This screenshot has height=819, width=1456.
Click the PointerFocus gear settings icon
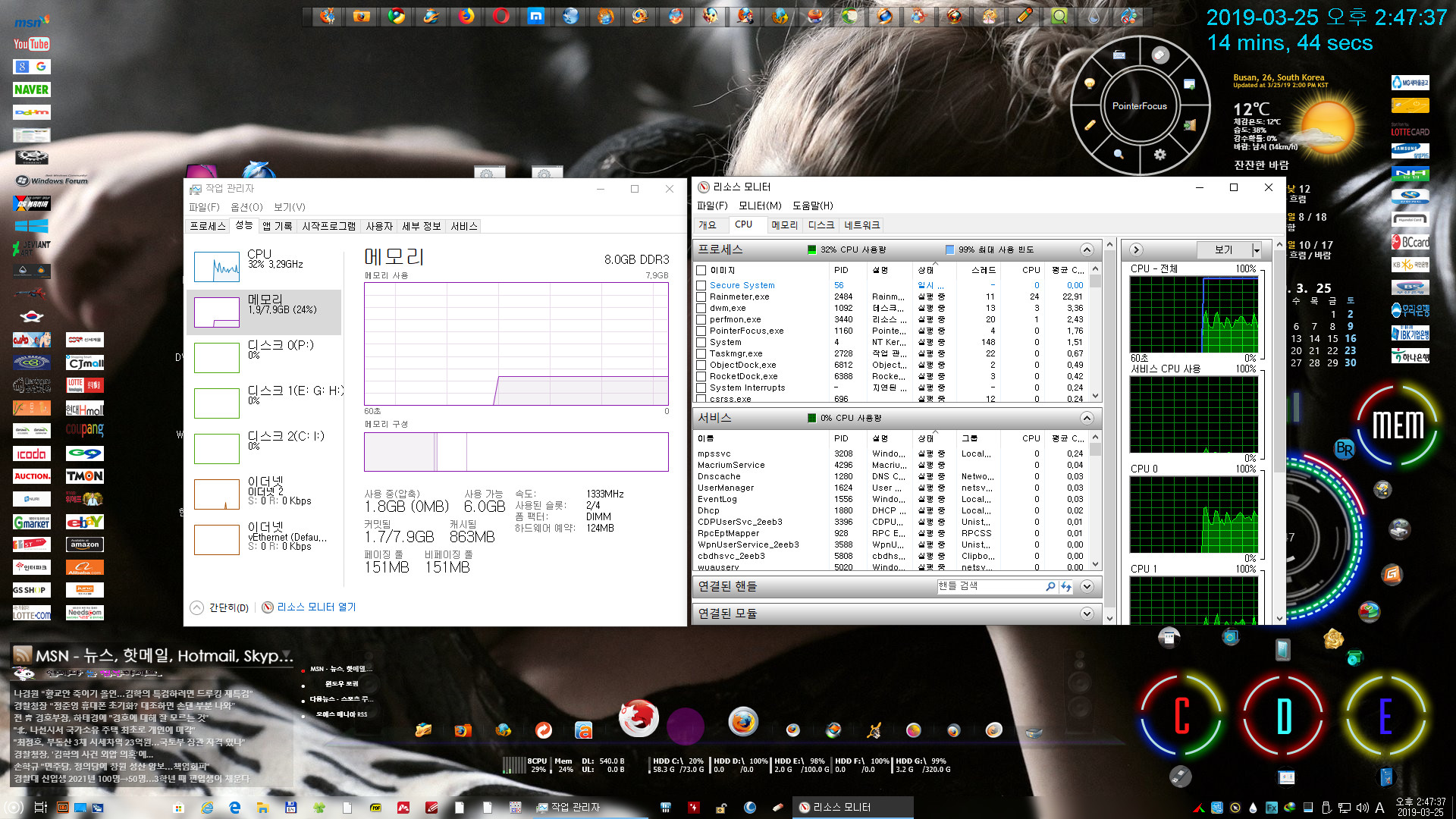click(x=1159, y=155)
